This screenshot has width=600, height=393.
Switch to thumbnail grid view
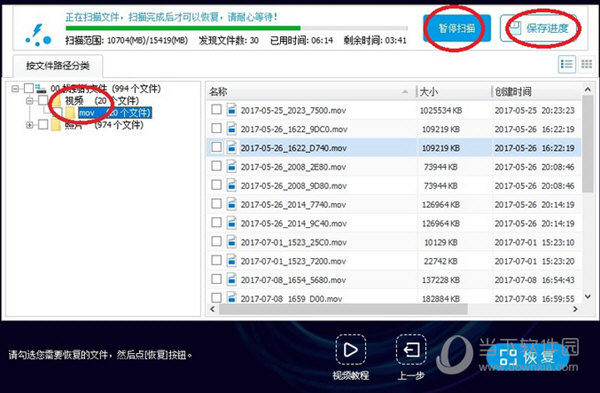click(586, 64)
